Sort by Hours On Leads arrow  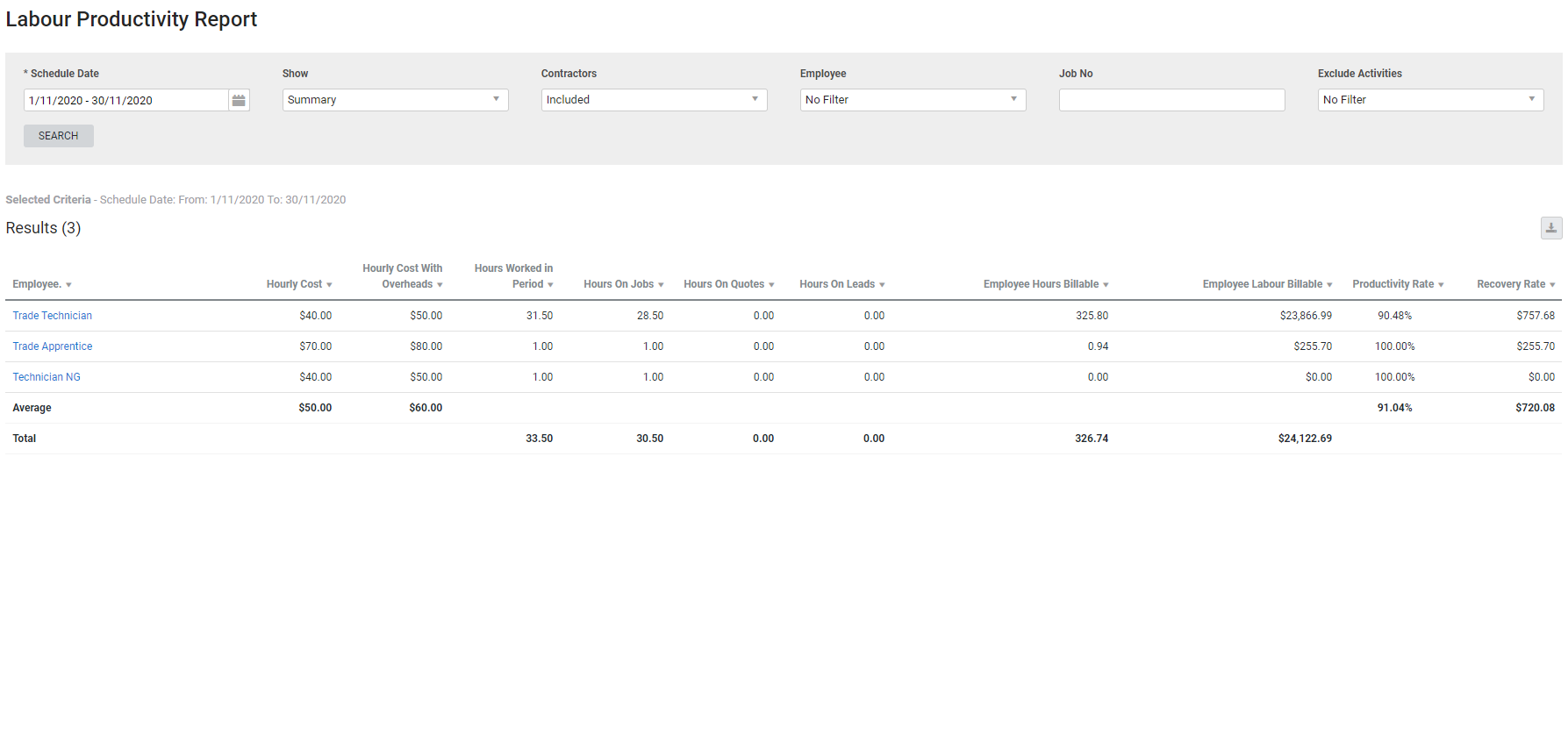click(x=882, y=285)
